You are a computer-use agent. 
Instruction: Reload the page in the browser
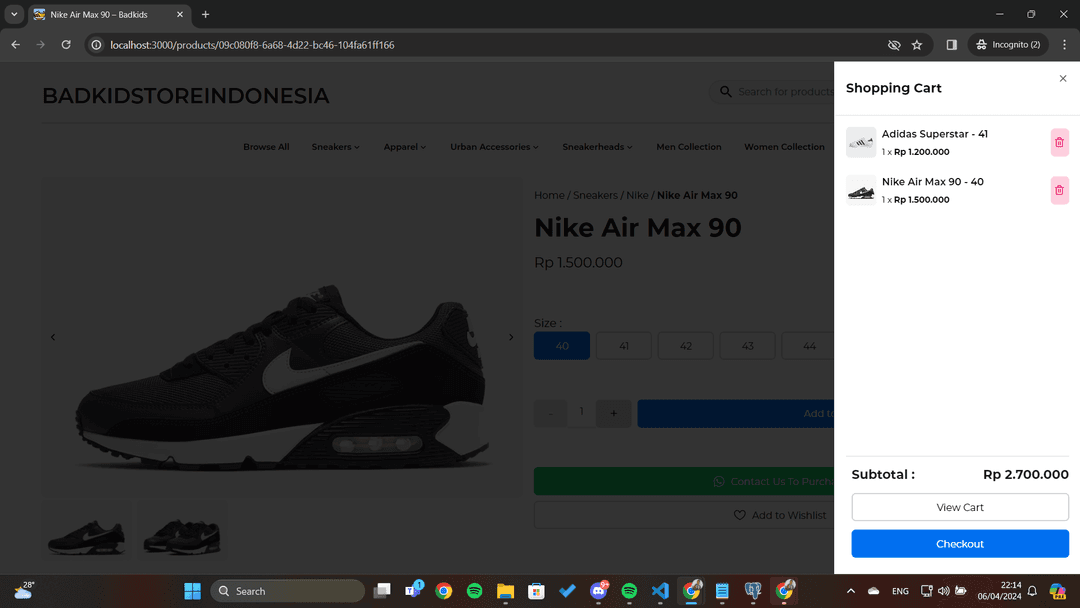[x=66, y=45]
